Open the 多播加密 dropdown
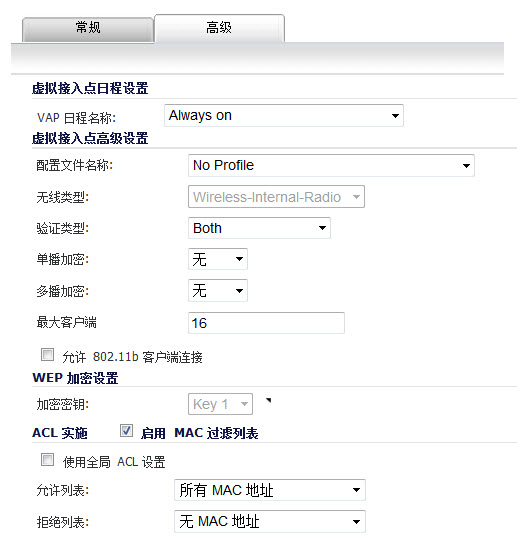The width and height of the screenshot is (517, 545). pos(218,290)
